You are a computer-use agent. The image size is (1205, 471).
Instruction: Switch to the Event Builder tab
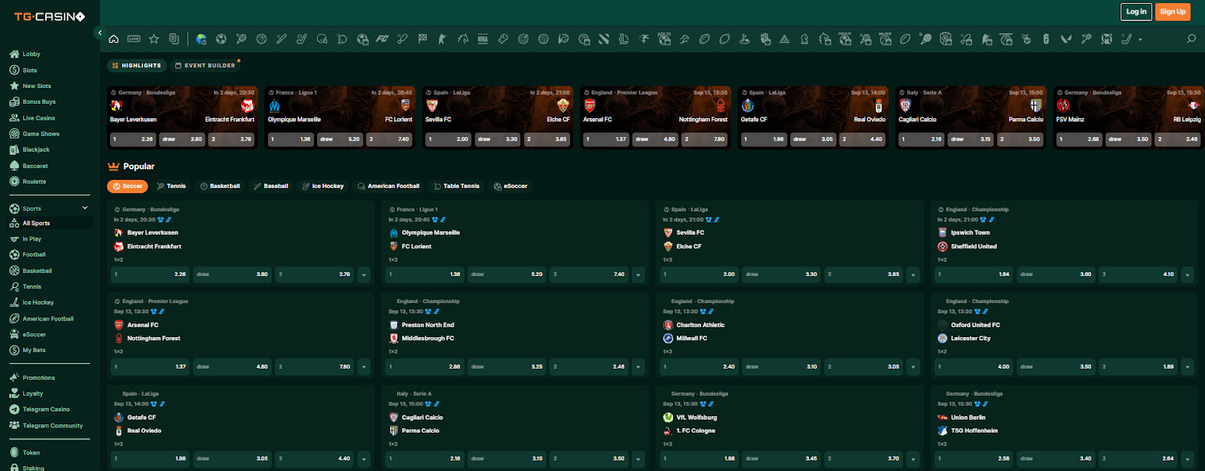(205, 65)
